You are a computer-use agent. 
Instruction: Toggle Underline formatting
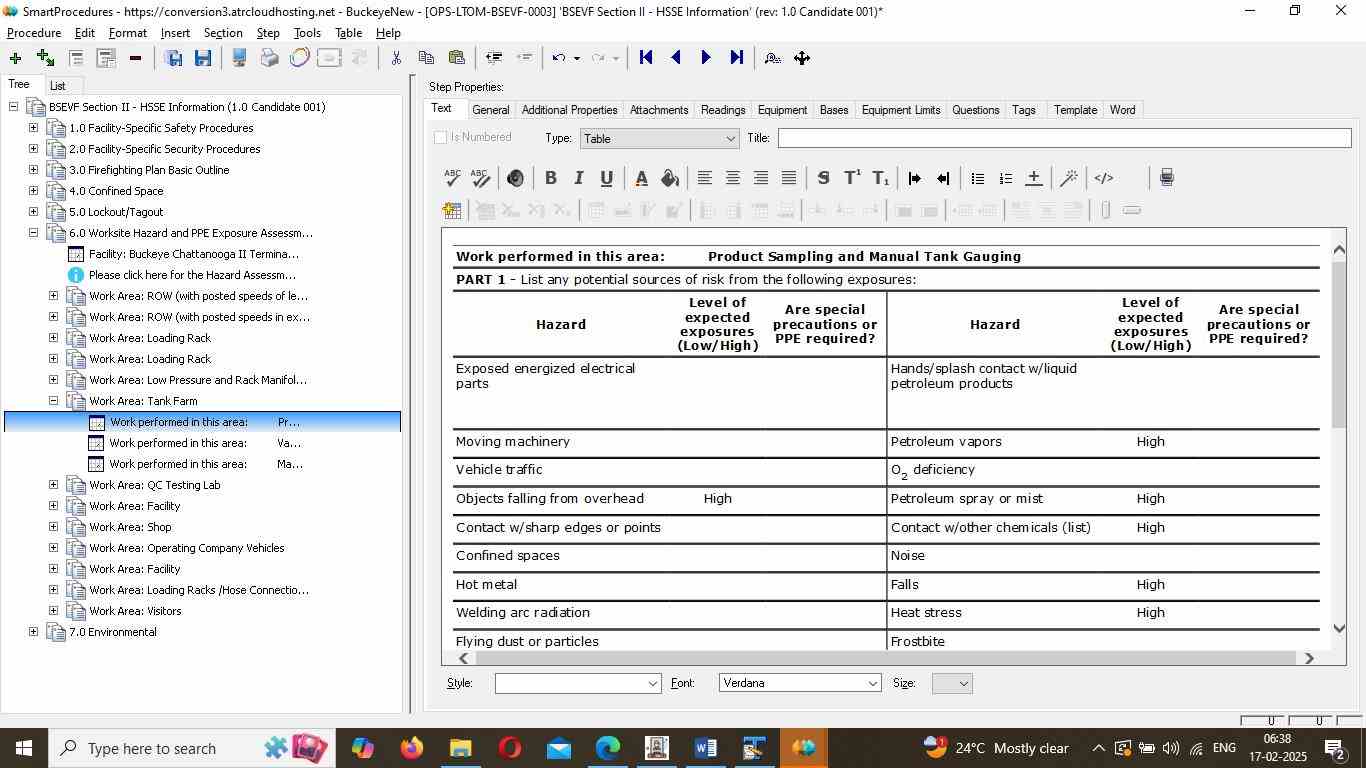tap(606, 178)
